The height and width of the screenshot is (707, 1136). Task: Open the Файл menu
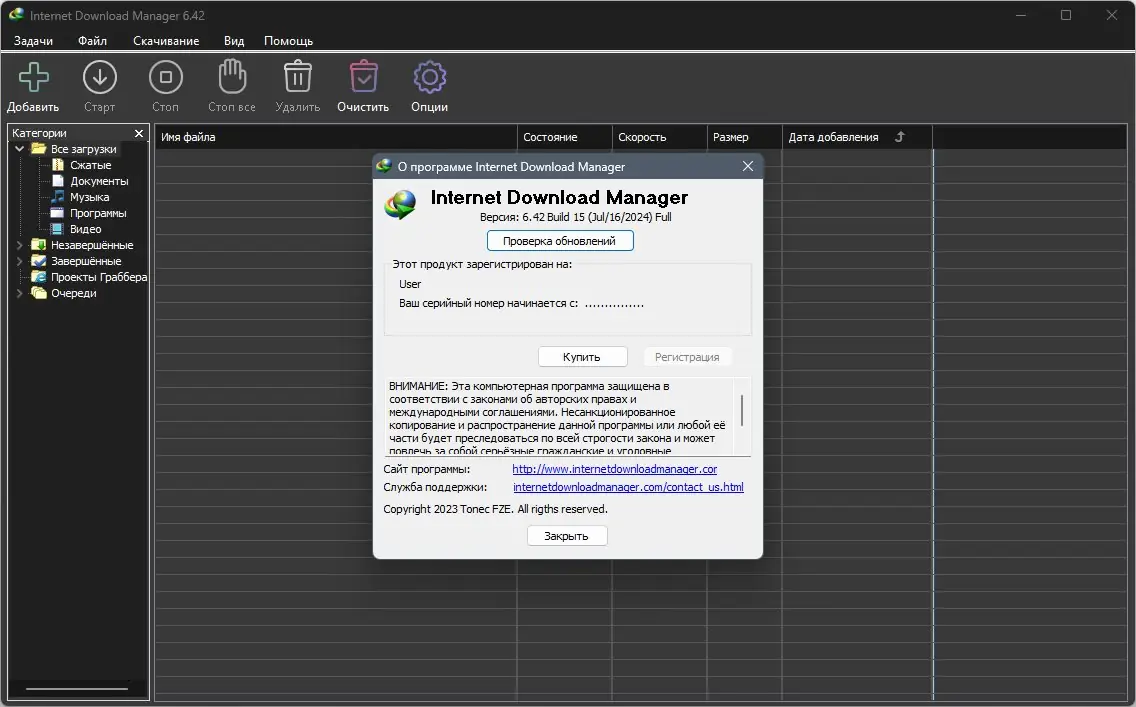click(x=93, y=41)
